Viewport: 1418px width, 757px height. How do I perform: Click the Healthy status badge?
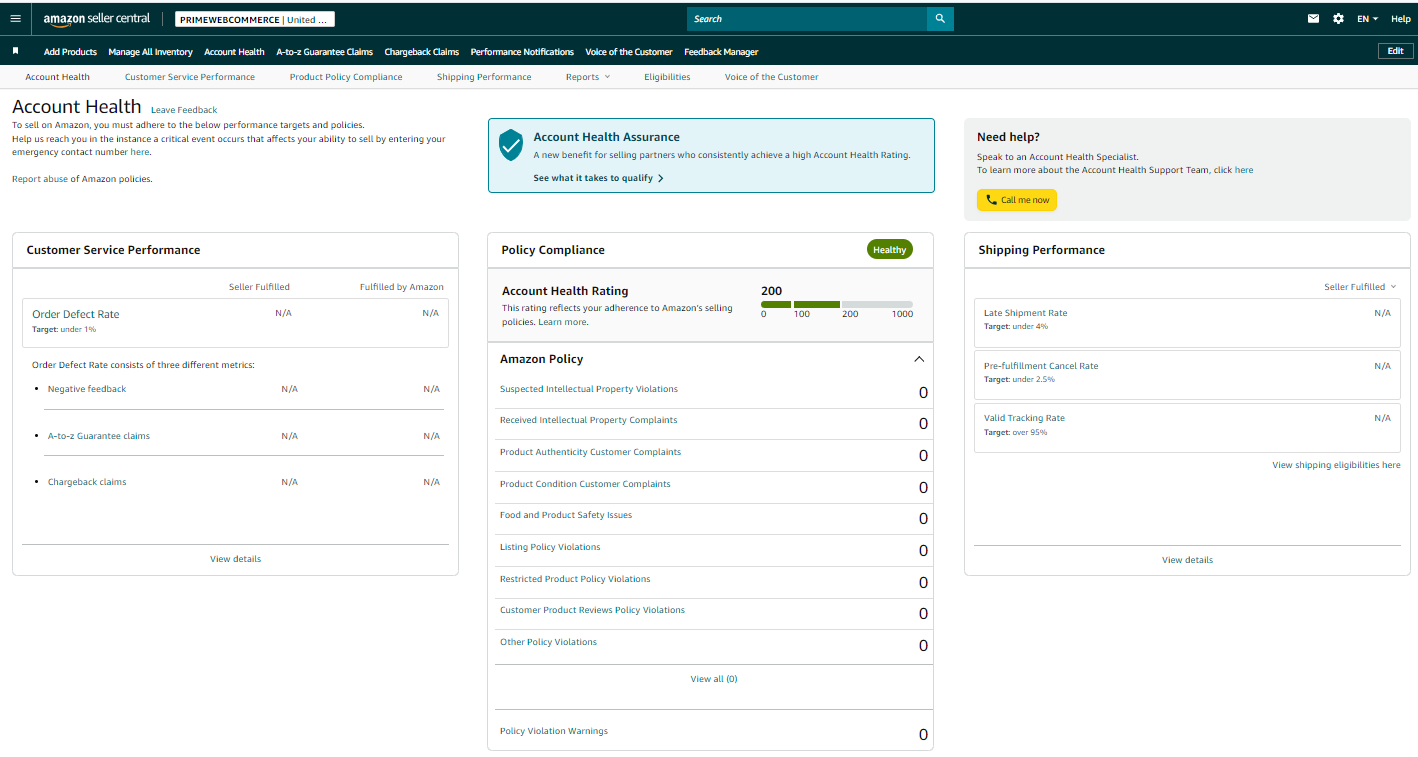coord(889,250)
